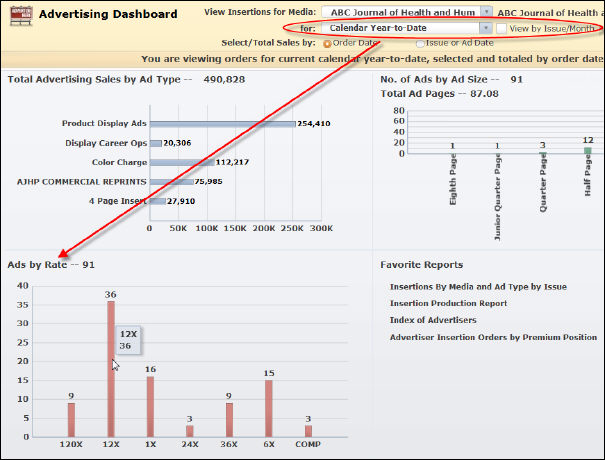
Task: Click the 36X rate bar
Action: point(229,420)
